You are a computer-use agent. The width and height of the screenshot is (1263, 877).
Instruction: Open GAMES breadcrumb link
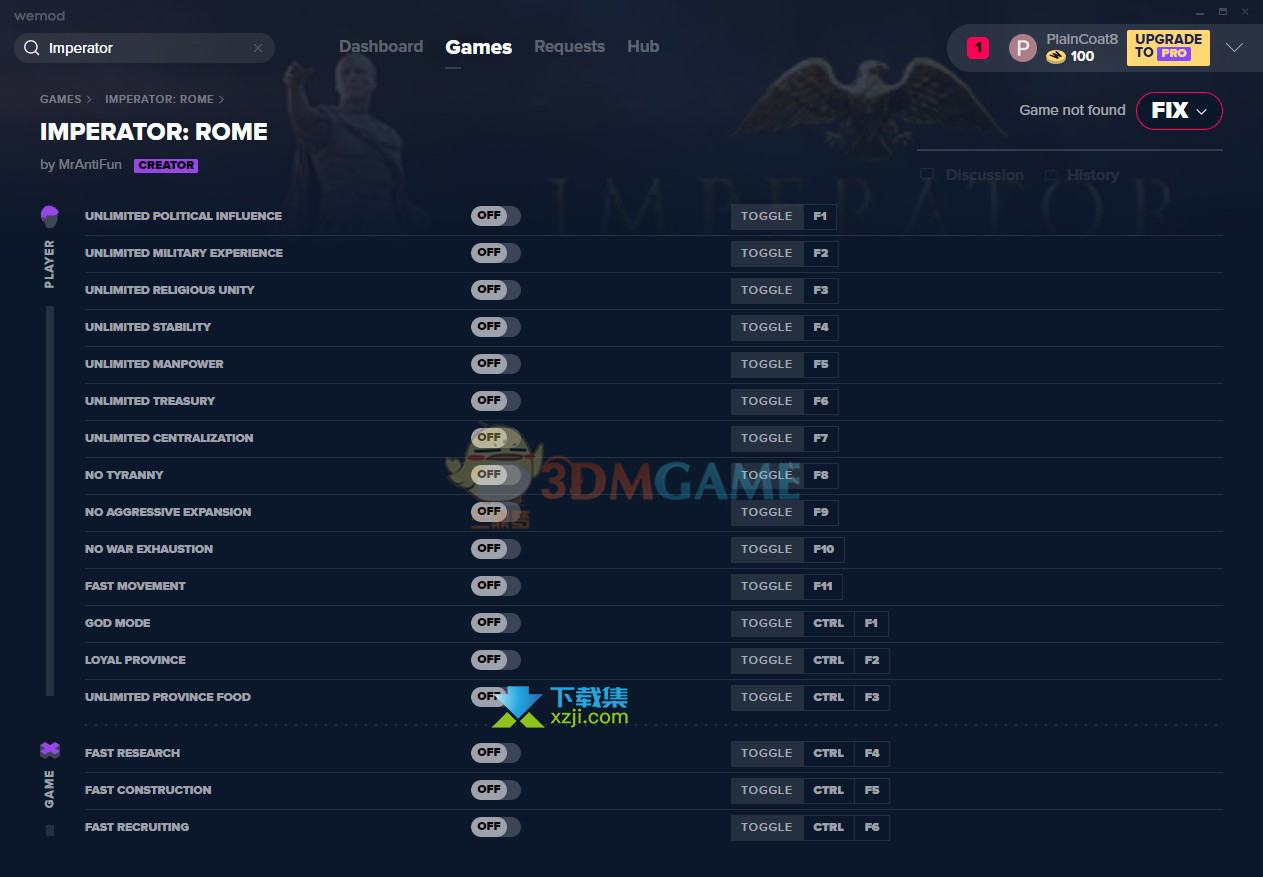[x=61, y=100]
